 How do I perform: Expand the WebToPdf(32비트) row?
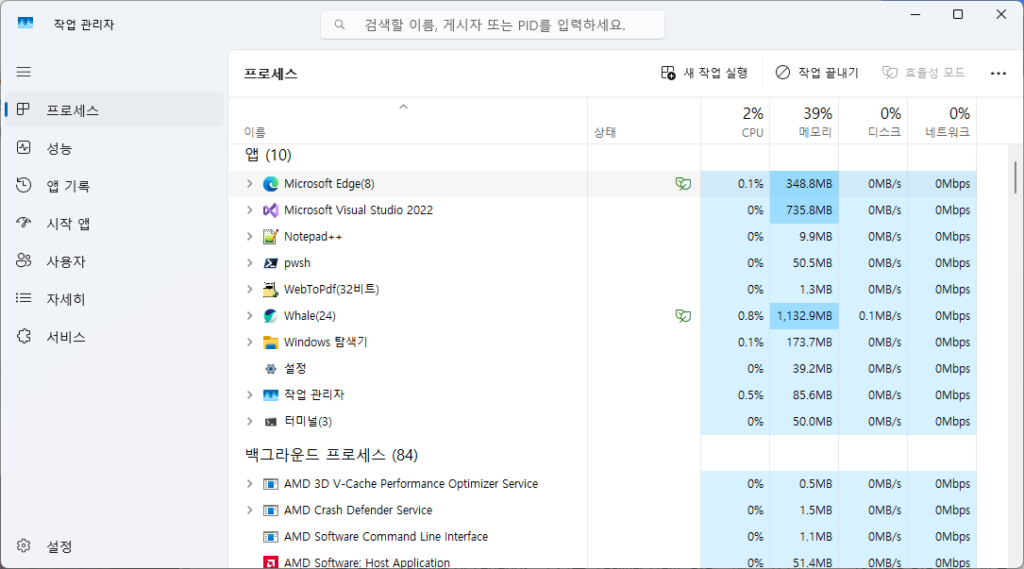249,289
